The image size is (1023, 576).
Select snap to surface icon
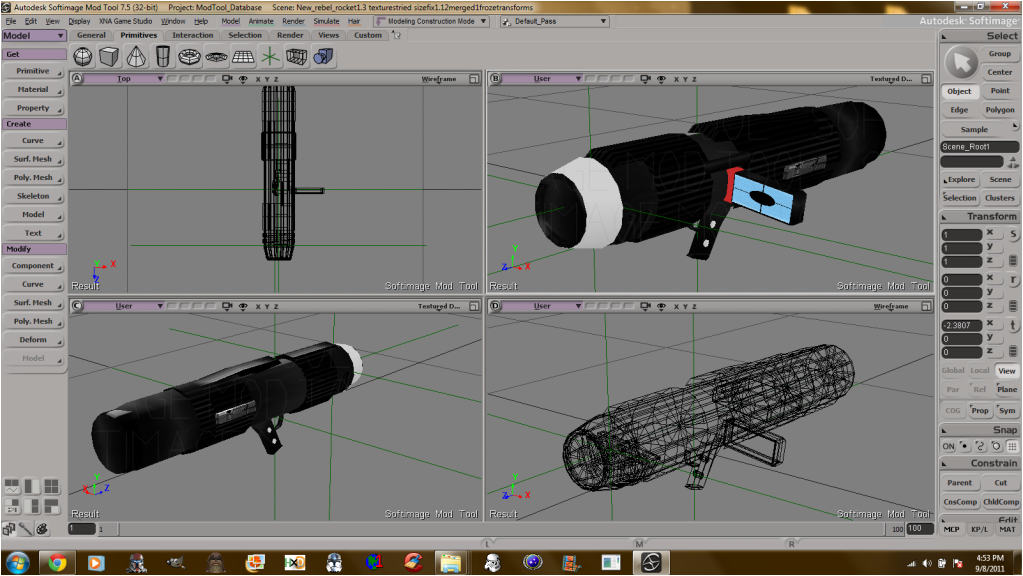tap(996, 446)
